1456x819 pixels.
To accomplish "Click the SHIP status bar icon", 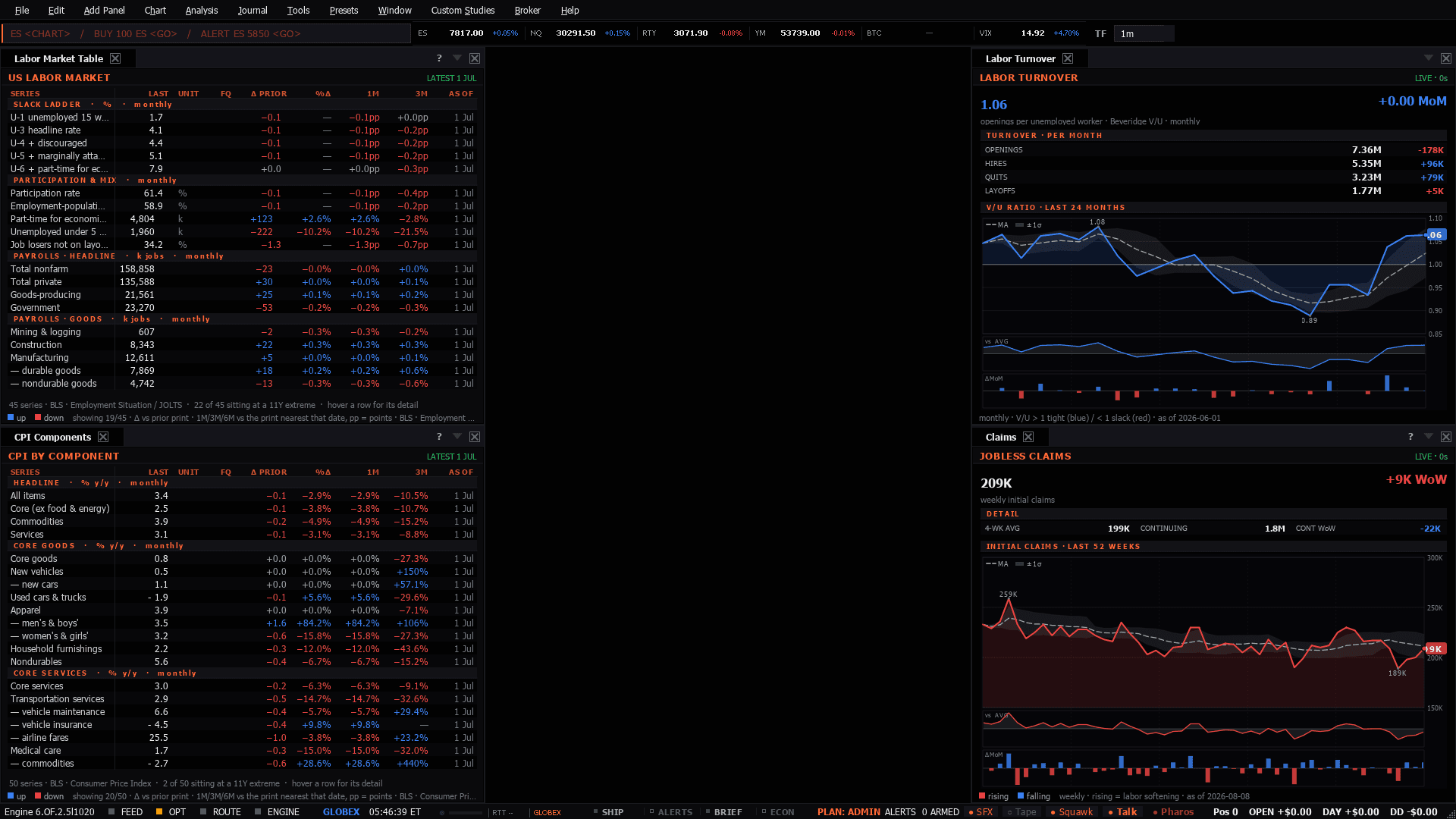I will (608, 812).
